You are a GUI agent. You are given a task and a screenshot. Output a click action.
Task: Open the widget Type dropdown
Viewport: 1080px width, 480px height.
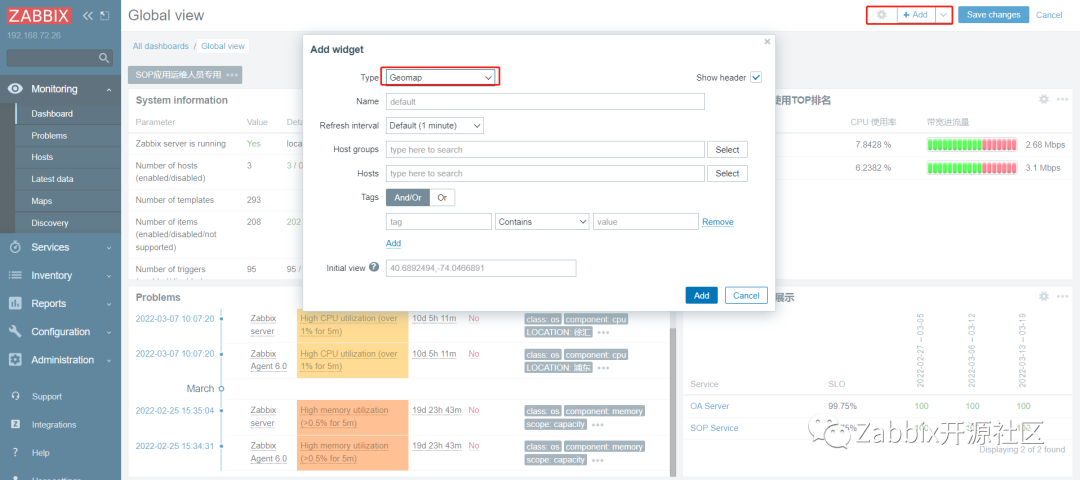(440, 77)
